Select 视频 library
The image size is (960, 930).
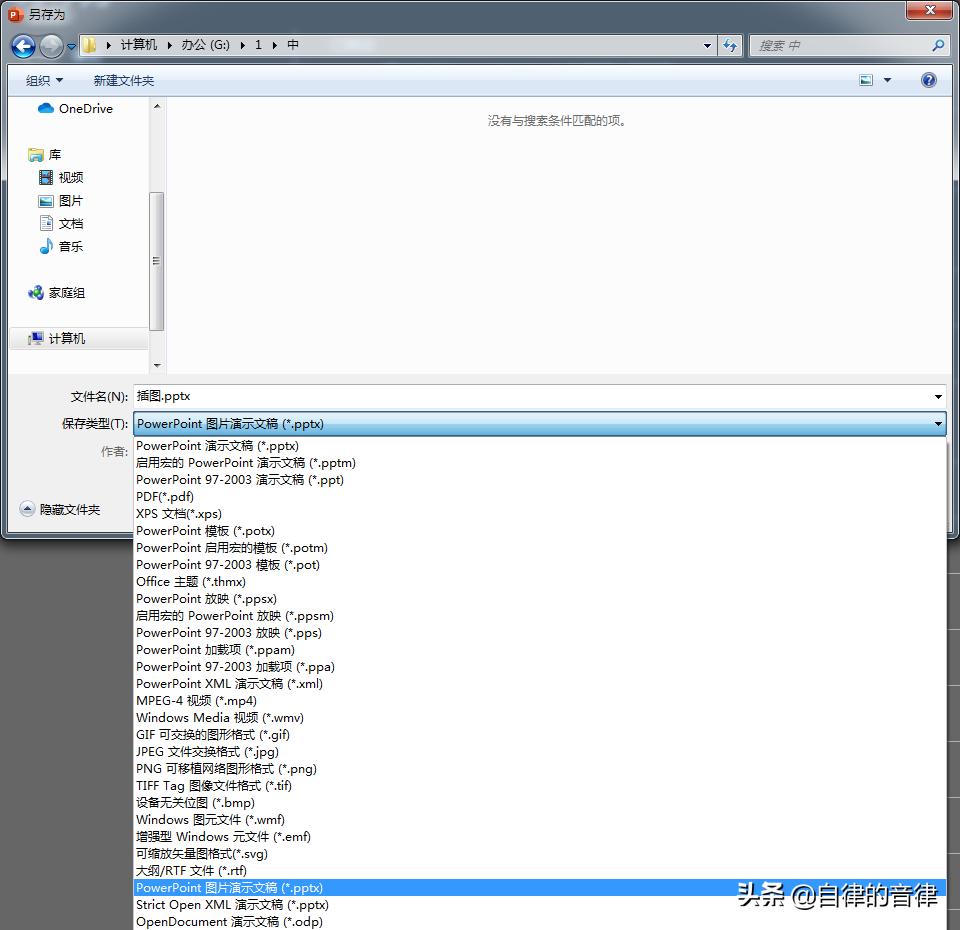[61, 178]
